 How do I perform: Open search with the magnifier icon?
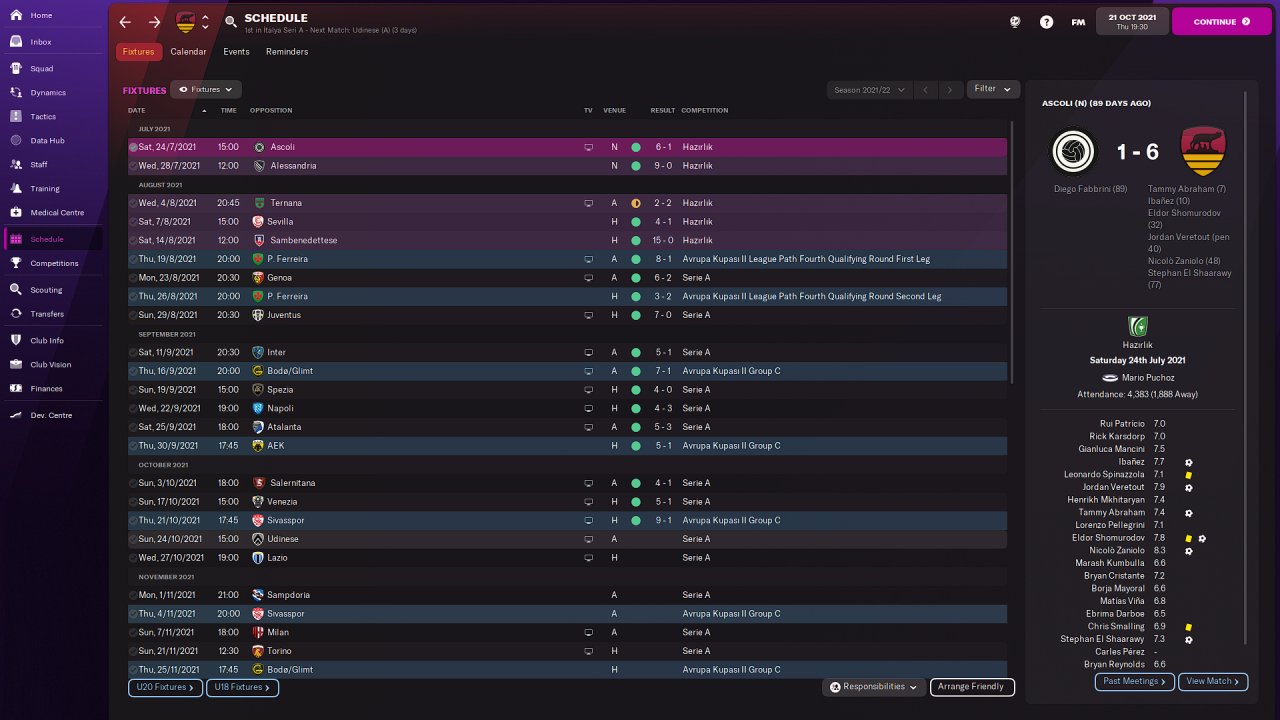pos(231,22)
